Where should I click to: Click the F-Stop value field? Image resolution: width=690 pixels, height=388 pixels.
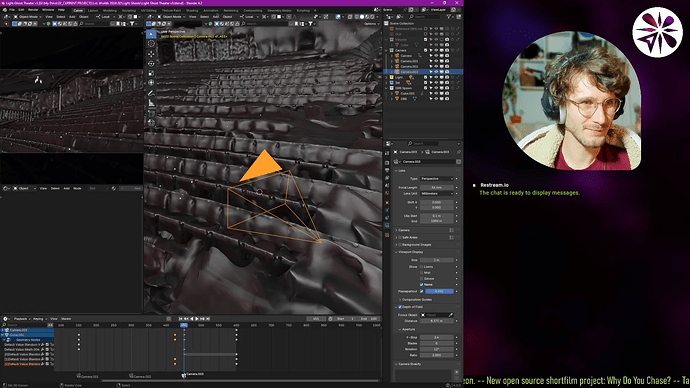tap(437, 337)
